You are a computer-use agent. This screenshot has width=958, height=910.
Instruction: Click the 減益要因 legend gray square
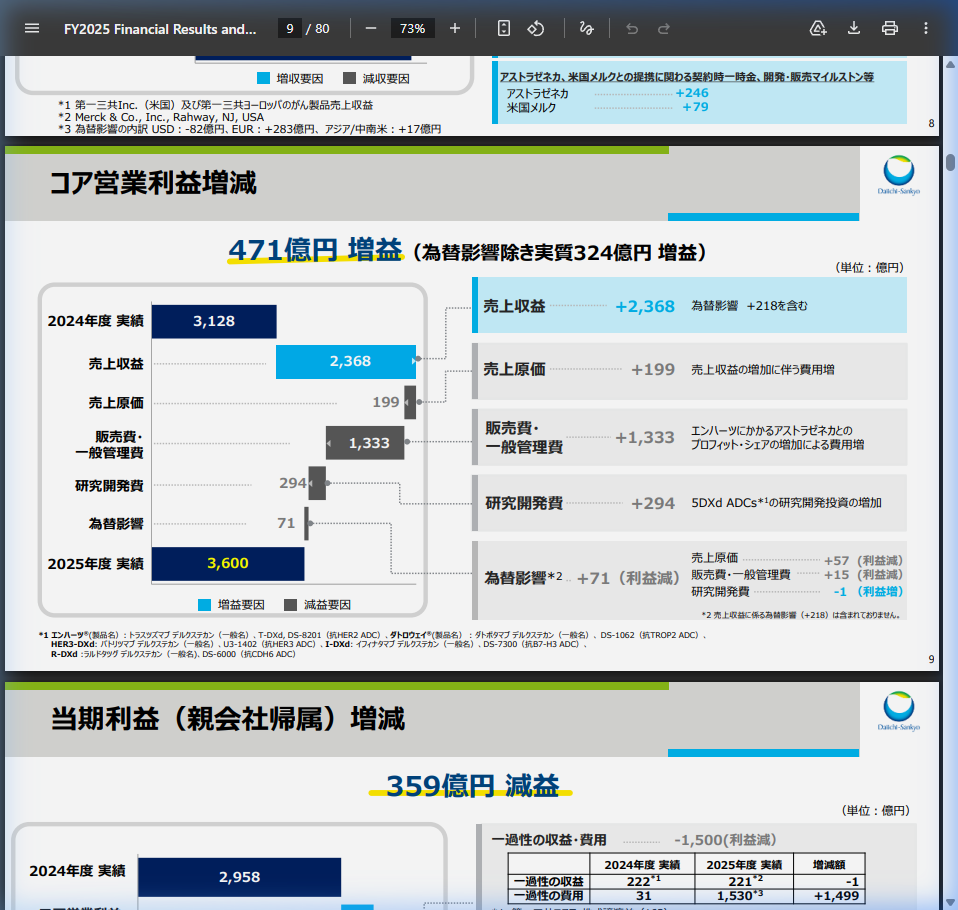coord(291,605)
